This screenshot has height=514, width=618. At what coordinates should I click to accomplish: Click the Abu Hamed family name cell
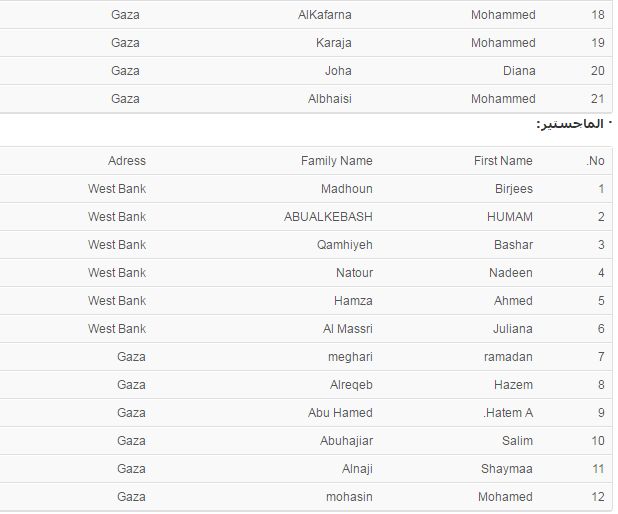tap(340, 413)
